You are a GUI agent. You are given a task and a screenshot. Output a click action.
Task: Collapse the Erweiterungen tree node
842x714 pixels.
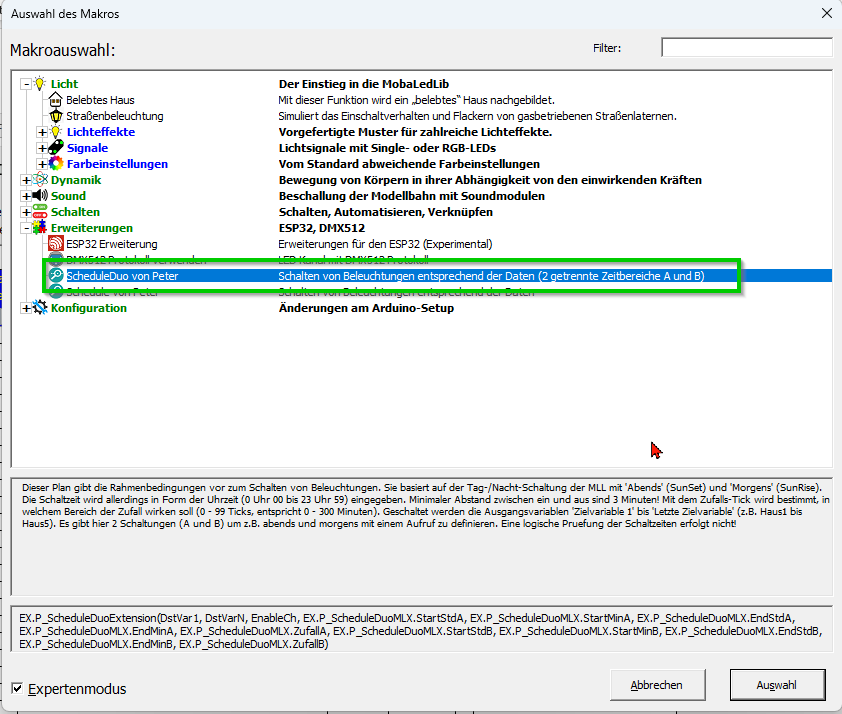[26, 228]
